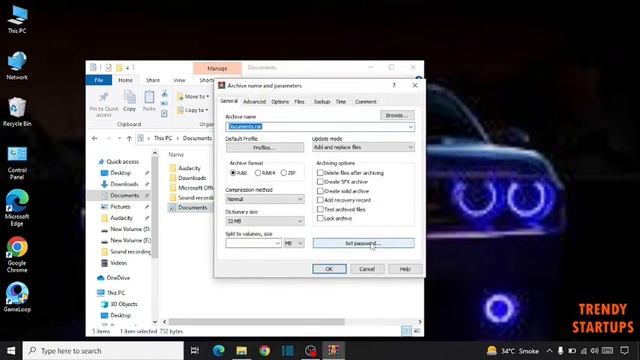Open the Network desktop icon
Viewport: 640px width, 360px height.
[x=17, y=66]
